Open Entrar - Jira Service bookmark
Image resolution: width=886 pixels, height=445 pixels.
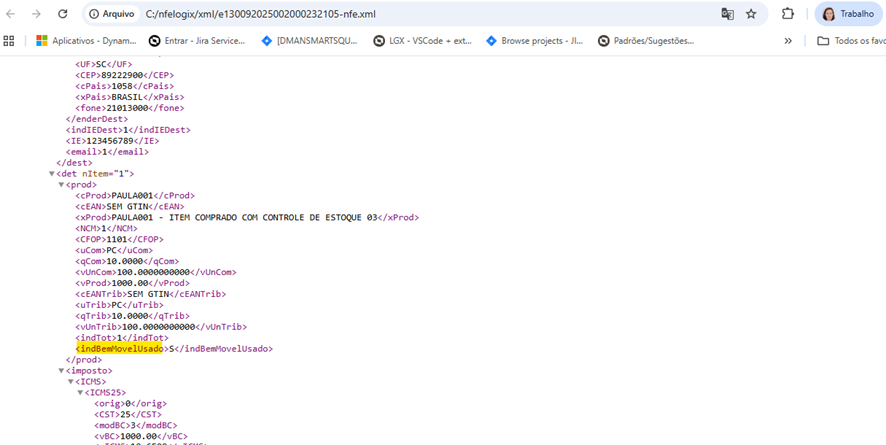197,41
